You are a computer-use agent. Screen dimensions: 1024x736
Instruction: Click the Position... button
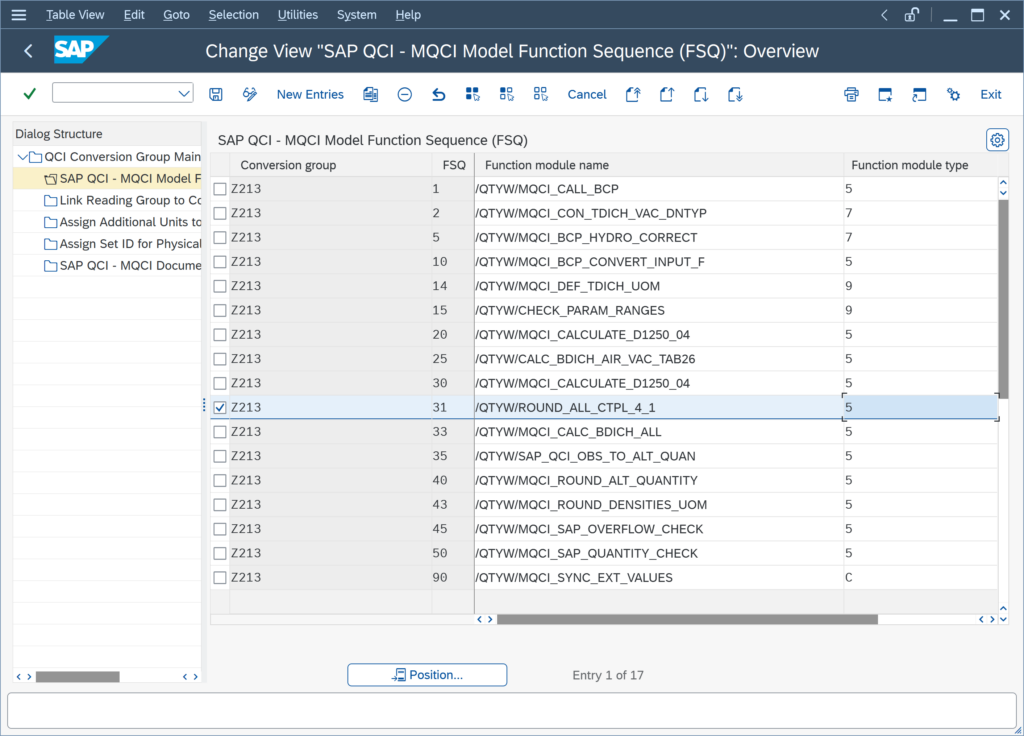pyautogui.click(x=427, y=675)
